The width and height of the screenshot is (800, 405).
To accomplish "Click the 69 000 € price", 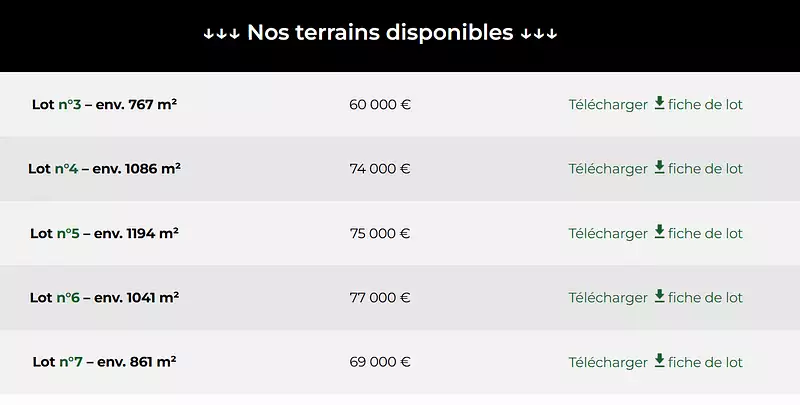I will coord(380,362).
